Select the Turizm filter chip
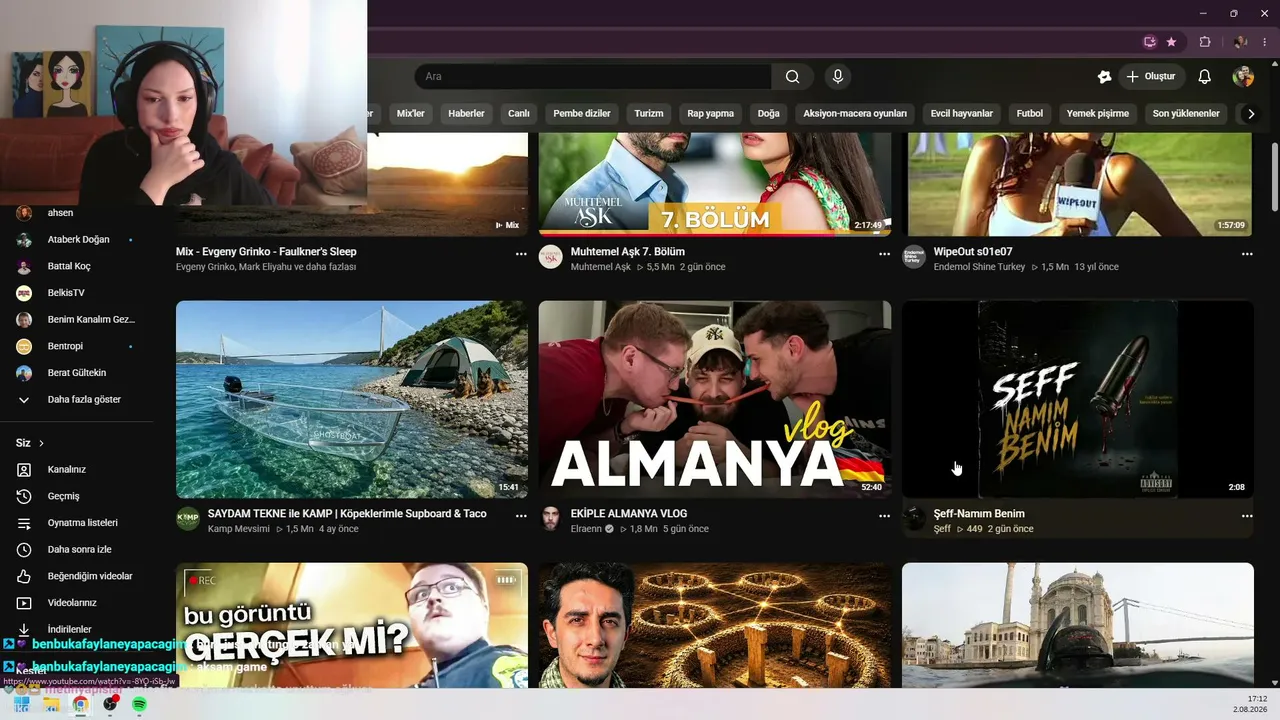Image resolution: width=1280 pixels, height=720 pixels. click(649, 114)
